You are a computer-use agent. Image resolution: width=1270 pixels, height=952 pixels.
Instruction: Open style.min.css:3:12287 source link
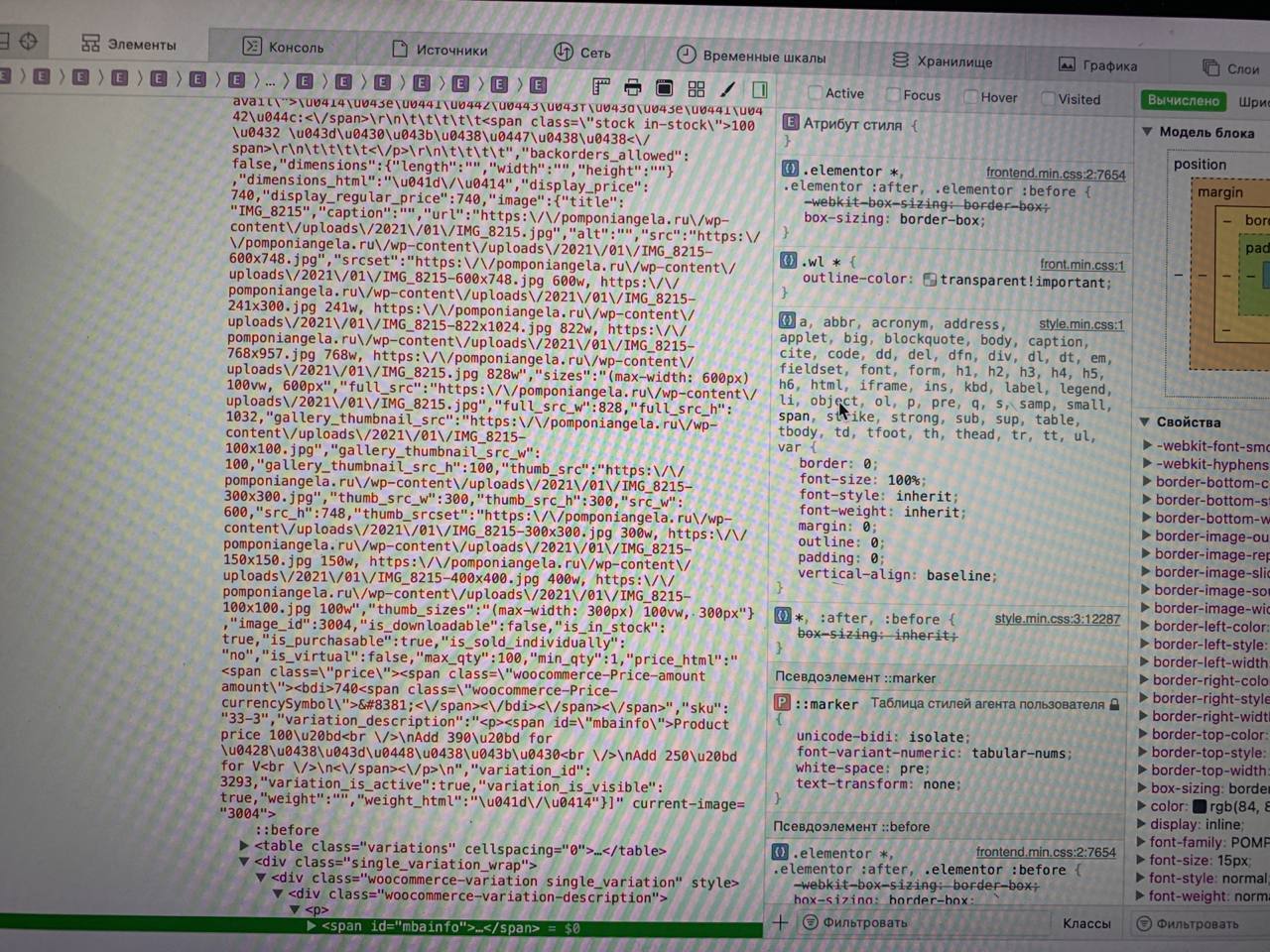1057,619
